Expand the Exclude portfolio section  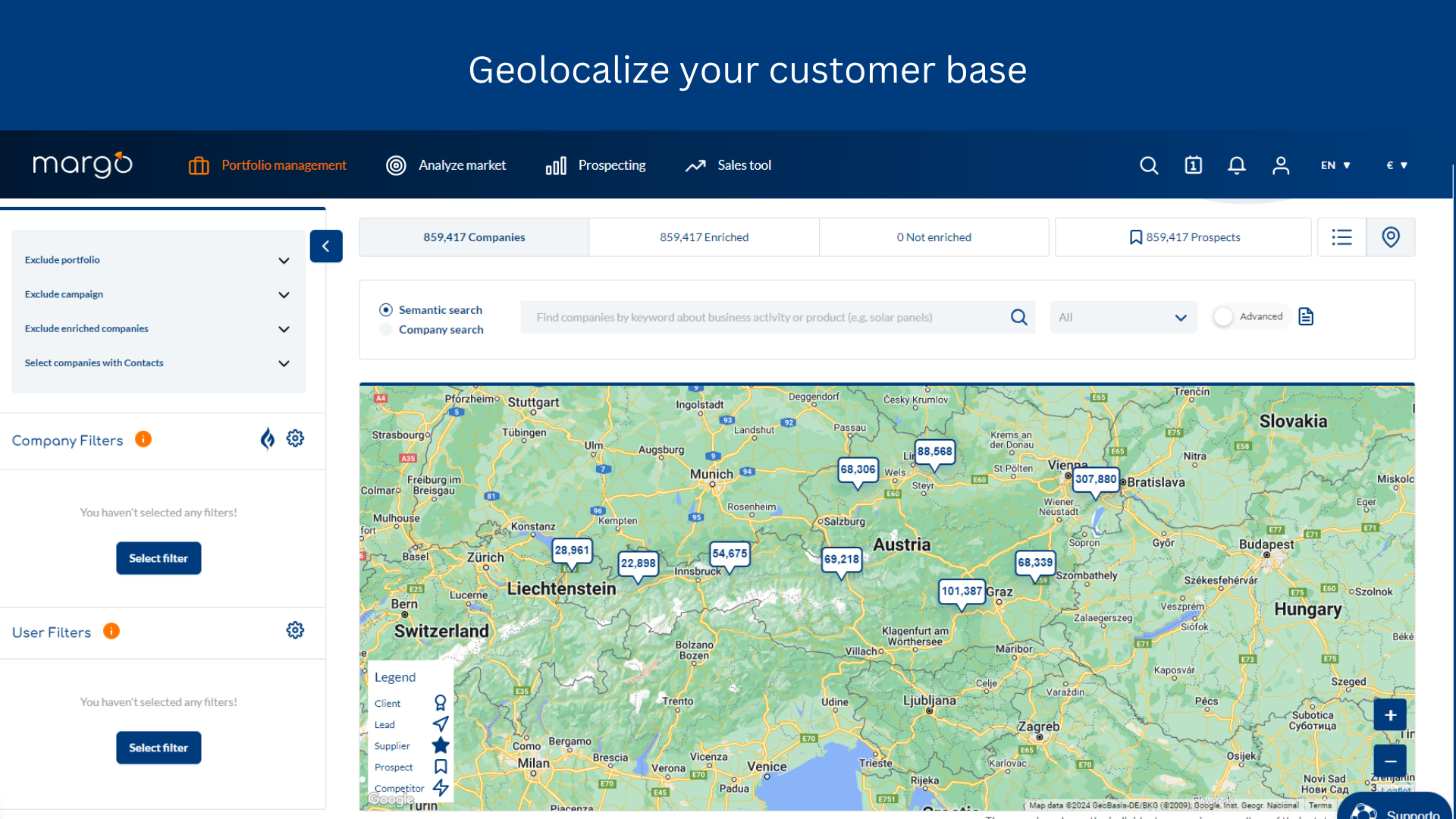point(284,261)
